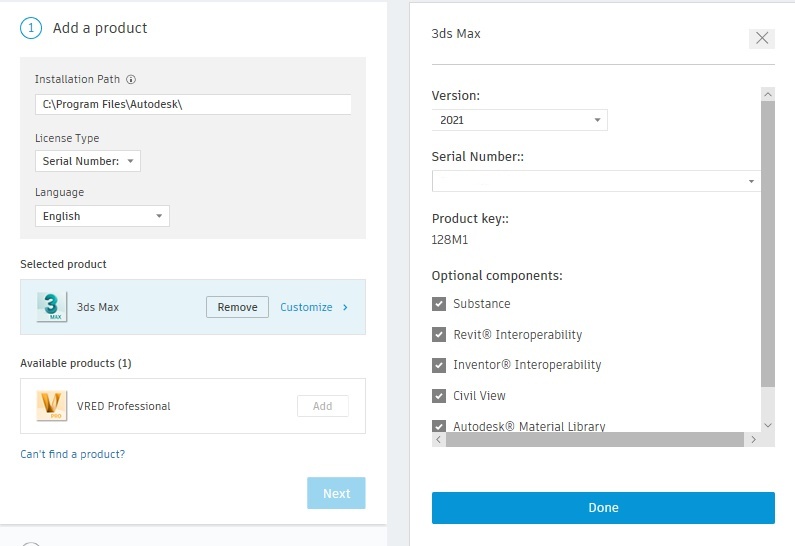This screenshot has height=546, width=795.
Task: Click horizontal scroll left arrow
Action: click(439, 440)
